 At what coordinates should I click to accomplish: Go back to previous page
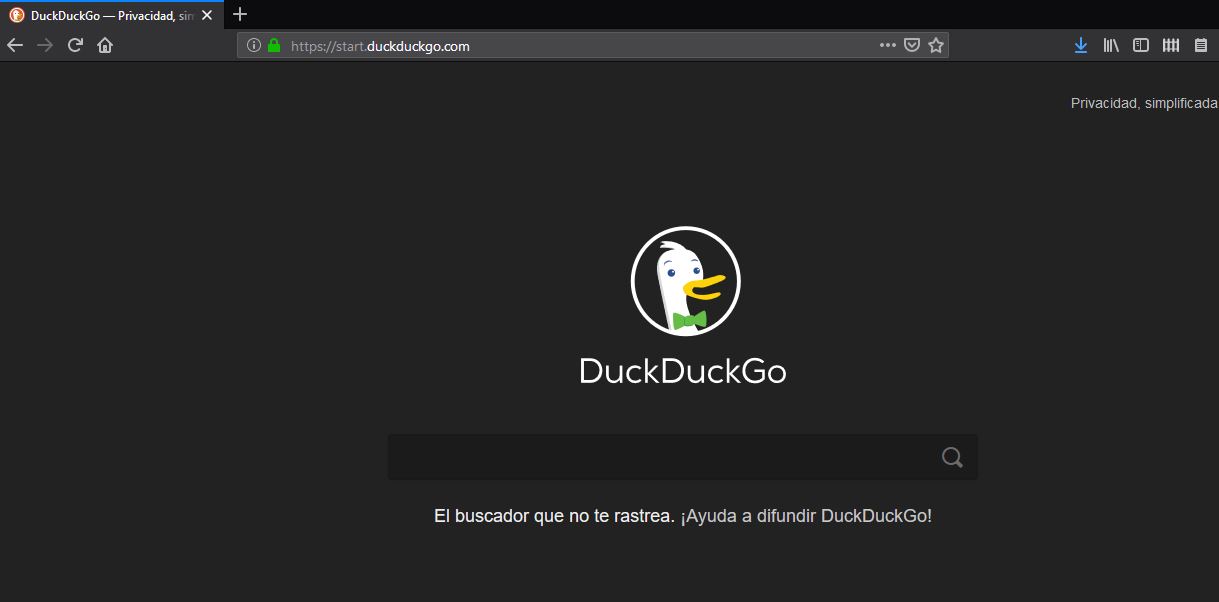[x=15, y=45]
